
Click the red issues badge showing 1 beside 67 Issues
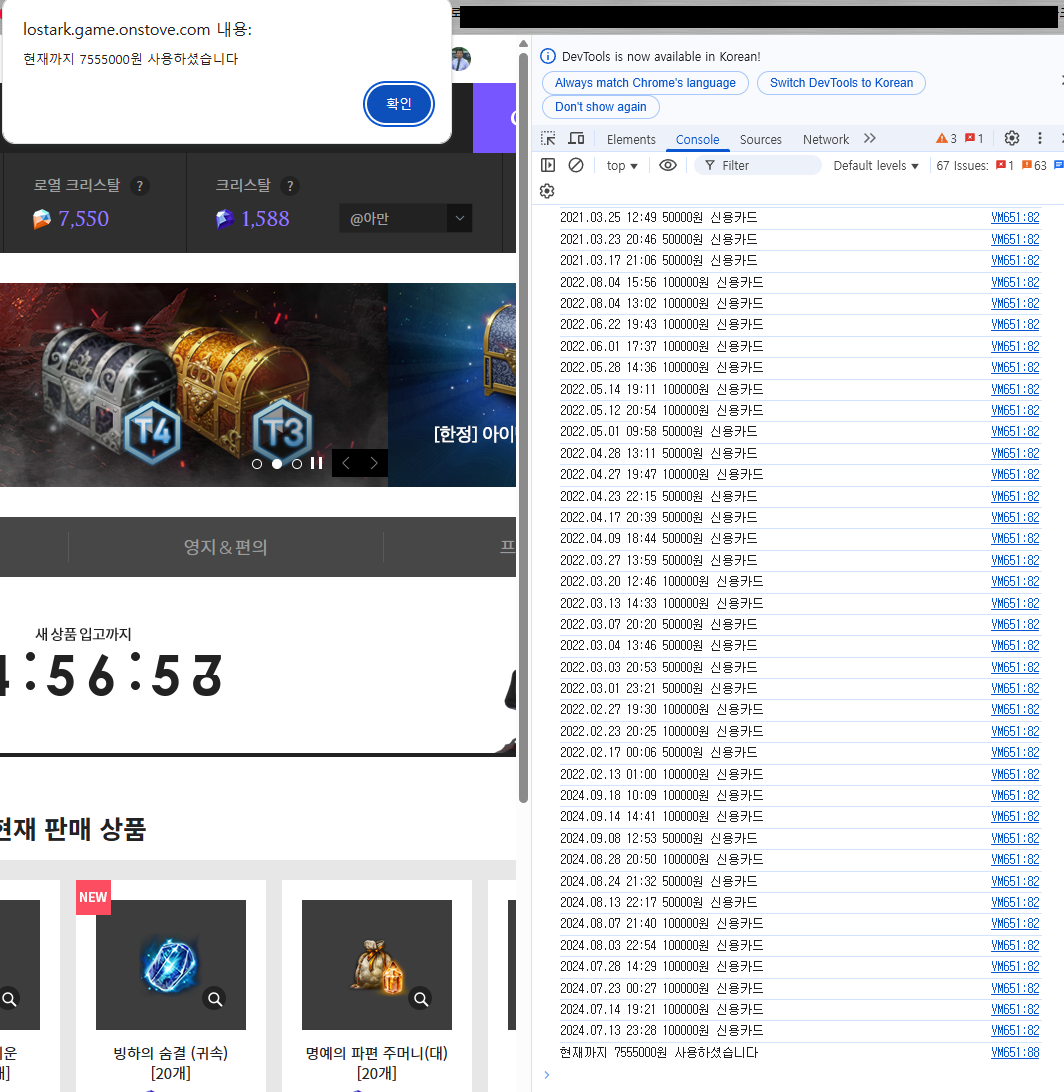tap(1005, 165)
